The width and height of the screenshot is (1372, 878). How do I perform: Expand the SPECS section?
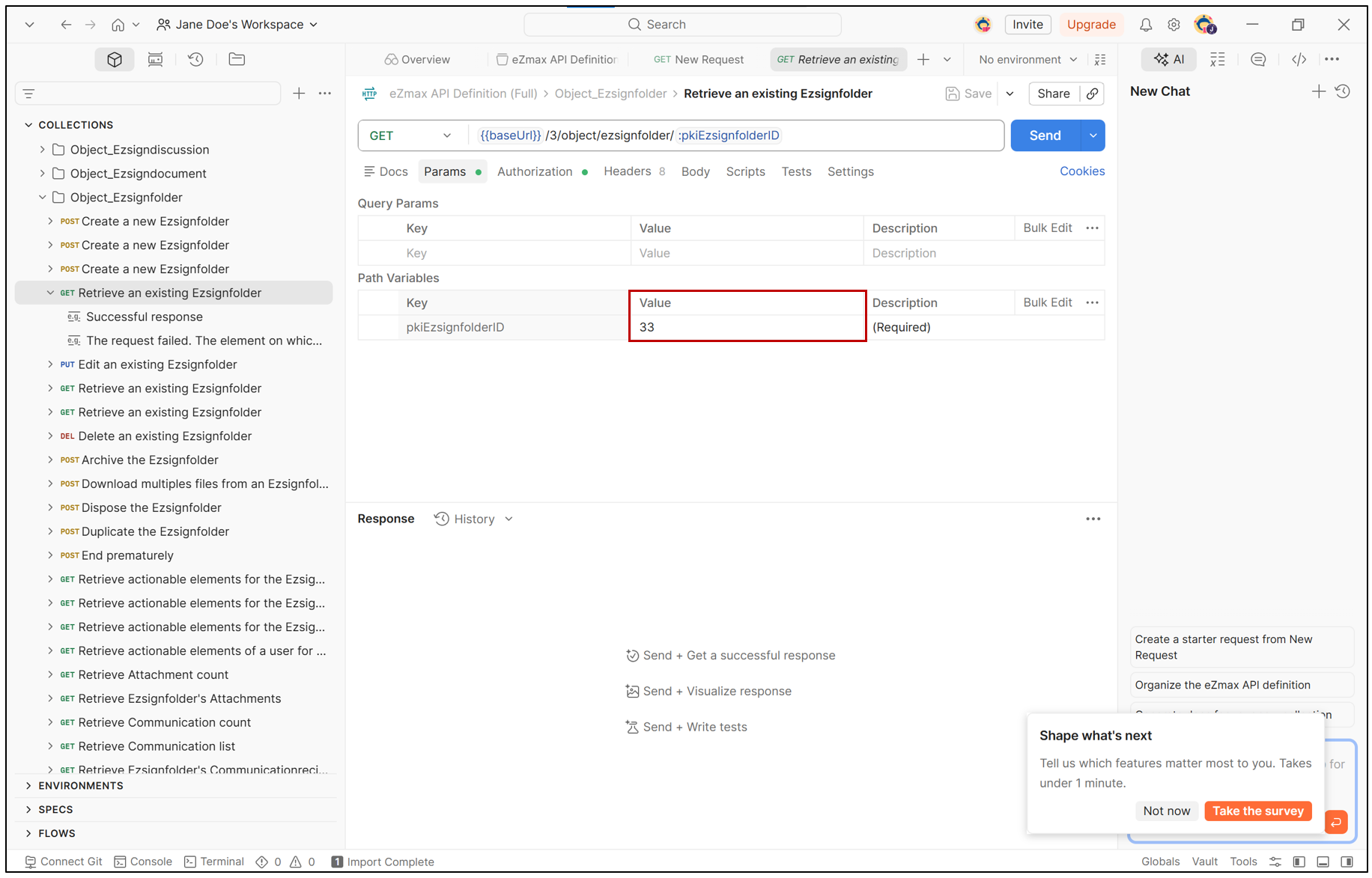click(x=28, y=809)
